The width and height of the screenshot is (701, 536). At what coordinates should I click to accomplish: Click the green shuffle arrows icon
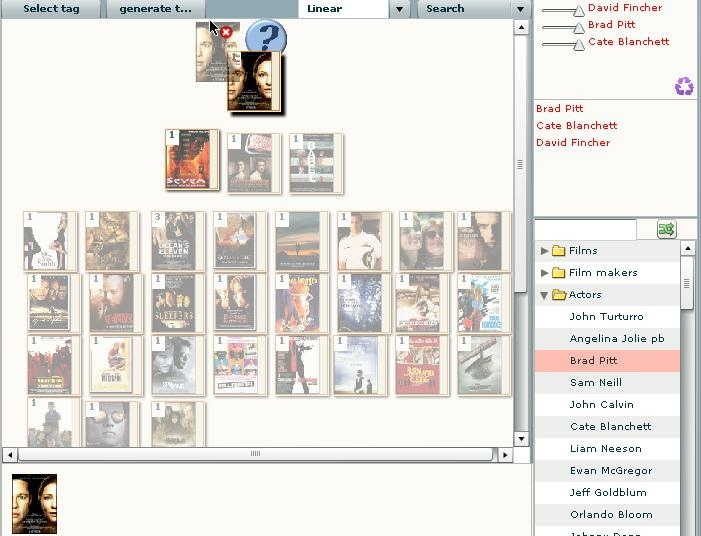[667, 229]
